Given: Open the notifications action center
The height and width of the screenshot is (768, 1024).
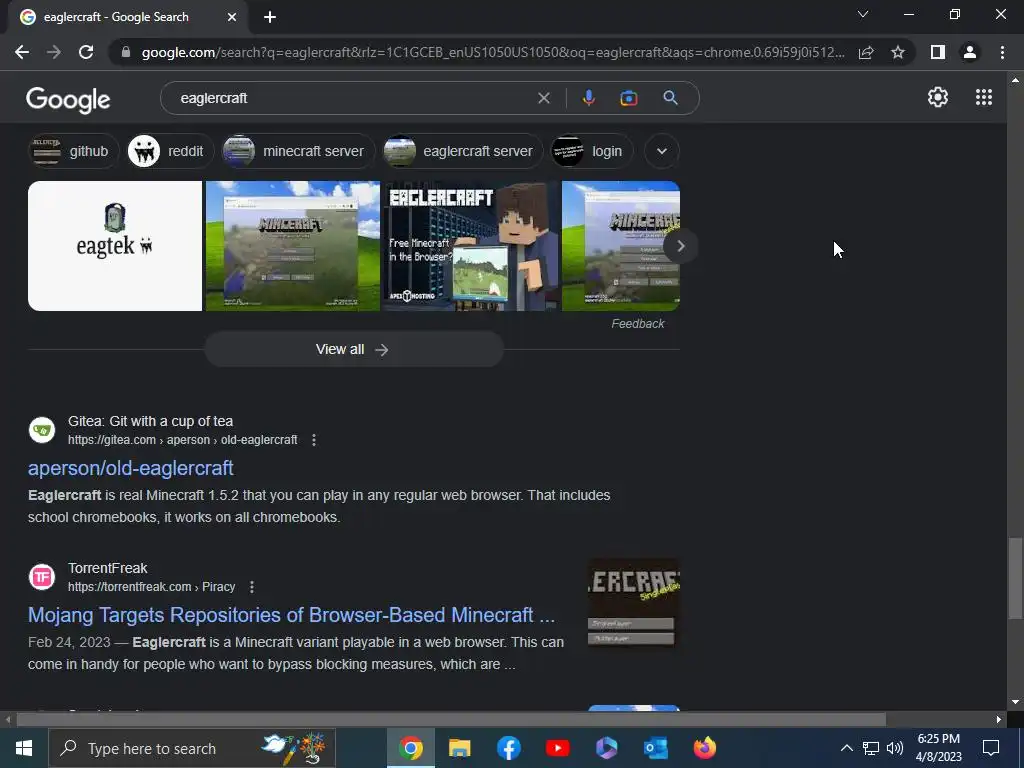Looking at the screenshot, I should [x=991, y=748].
